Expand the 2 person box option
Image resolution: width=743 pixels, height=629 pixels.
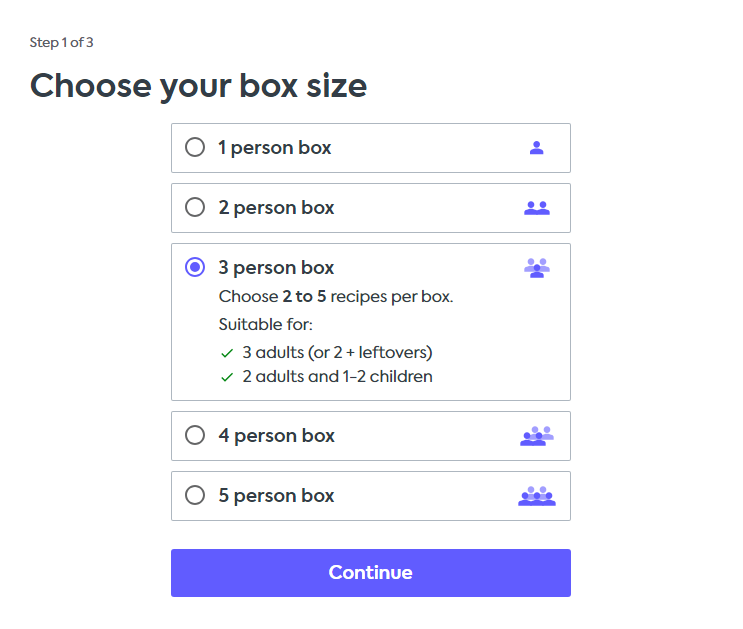[371, 208]
